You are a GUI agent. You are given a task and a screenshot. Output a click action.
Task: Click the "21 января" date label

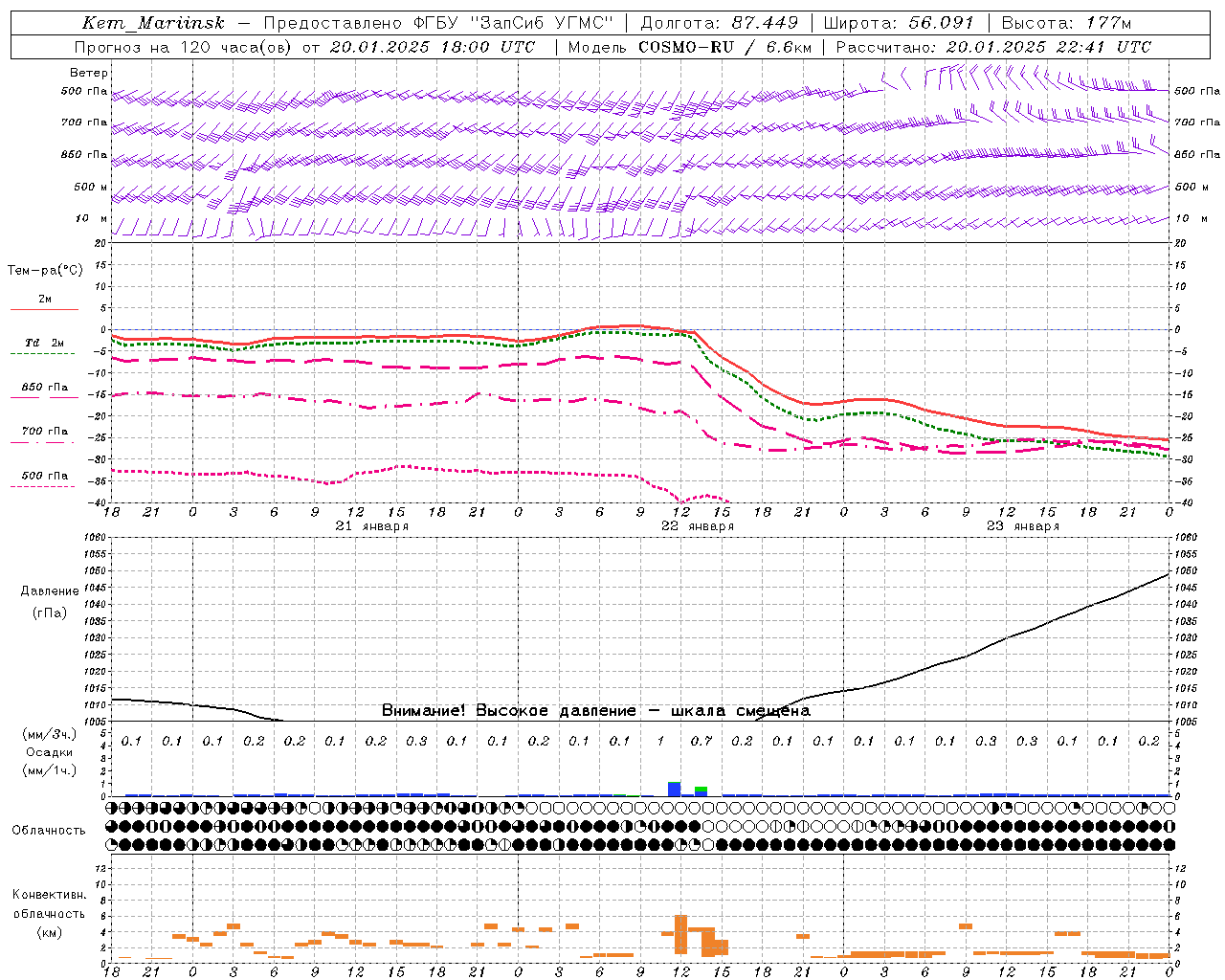(371, 525)
